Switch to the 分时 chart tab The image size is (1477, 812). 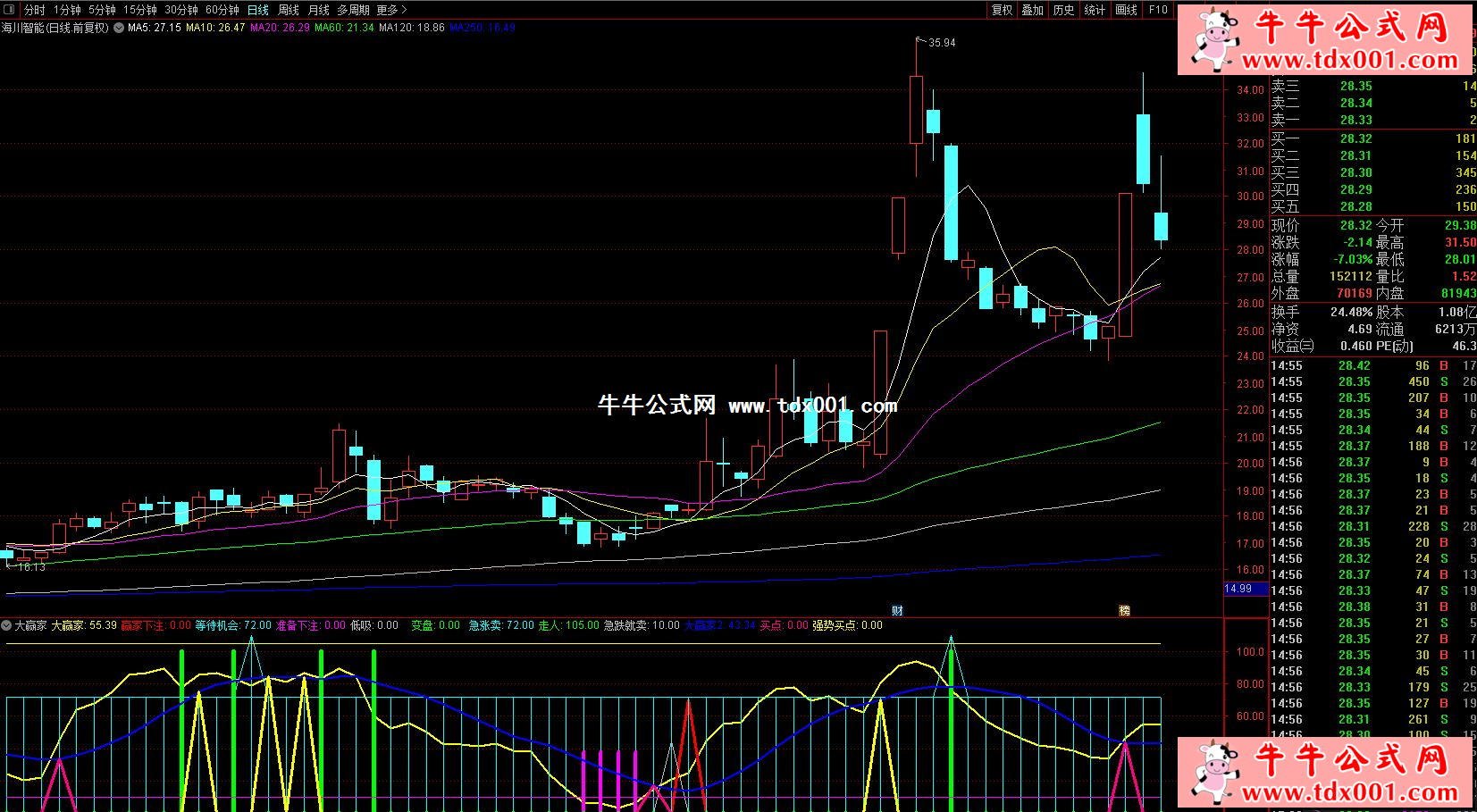pyautogui.click(x=35, y=10)
